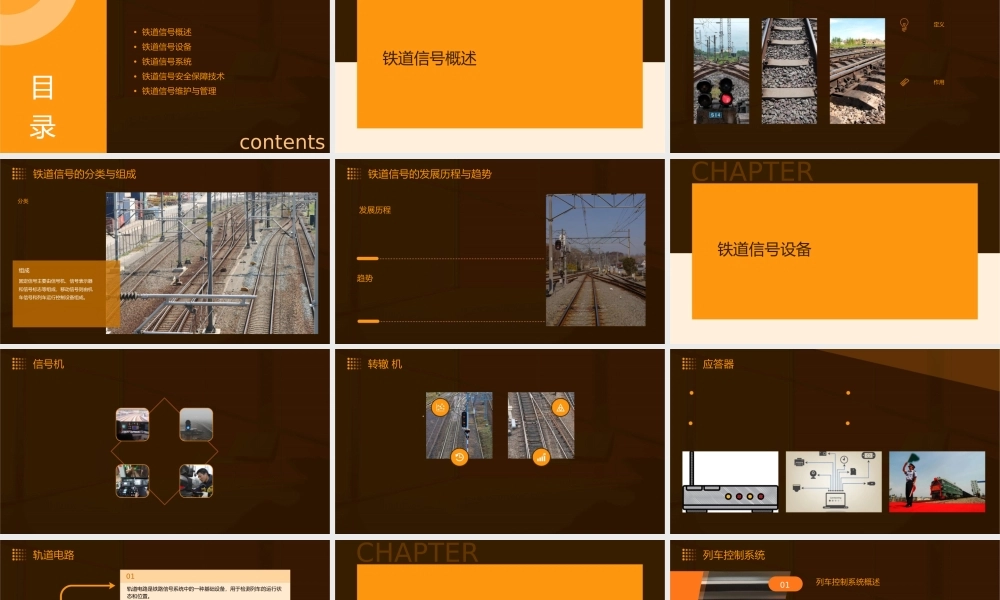
Task: Click the railway sleepers close-up photo
Action: click(789, 71)
